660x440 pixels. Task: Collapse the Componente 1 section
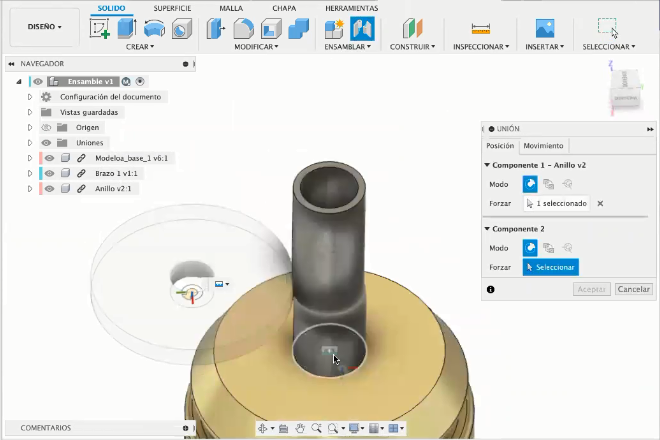pos(487,165)
